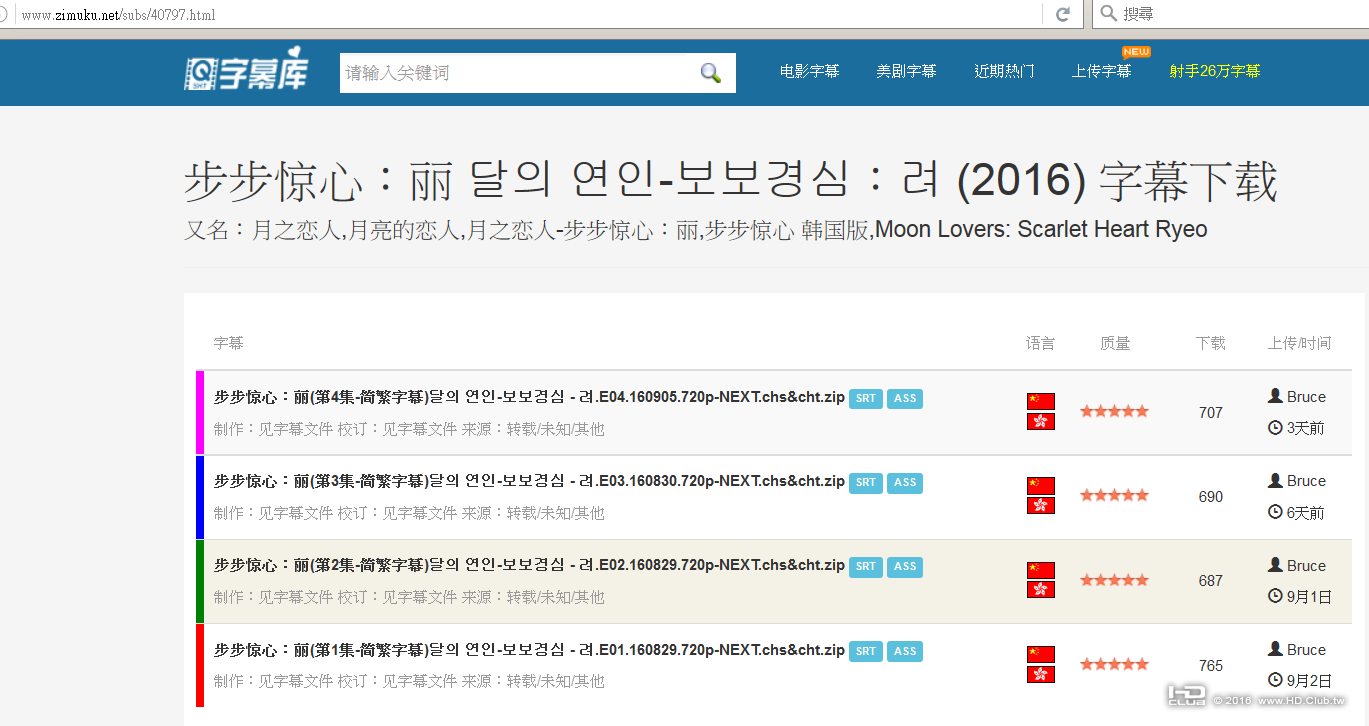Open the 第3集 E03.160830 subtitle link
Screen dimensions: 1369x726
point(529,481)
